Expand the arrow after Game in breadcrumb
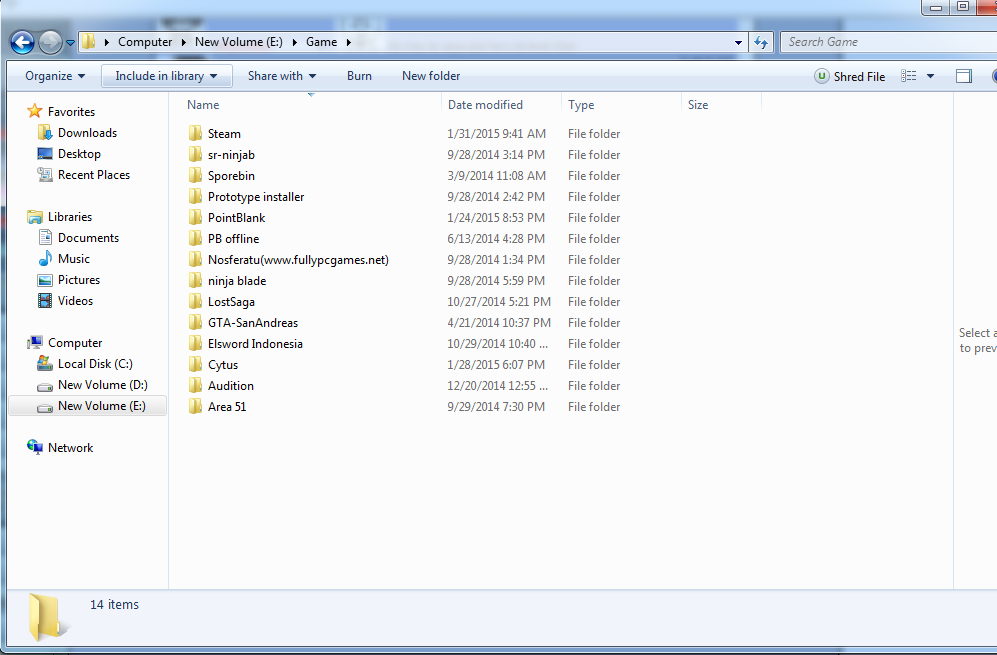 (348, 42)
